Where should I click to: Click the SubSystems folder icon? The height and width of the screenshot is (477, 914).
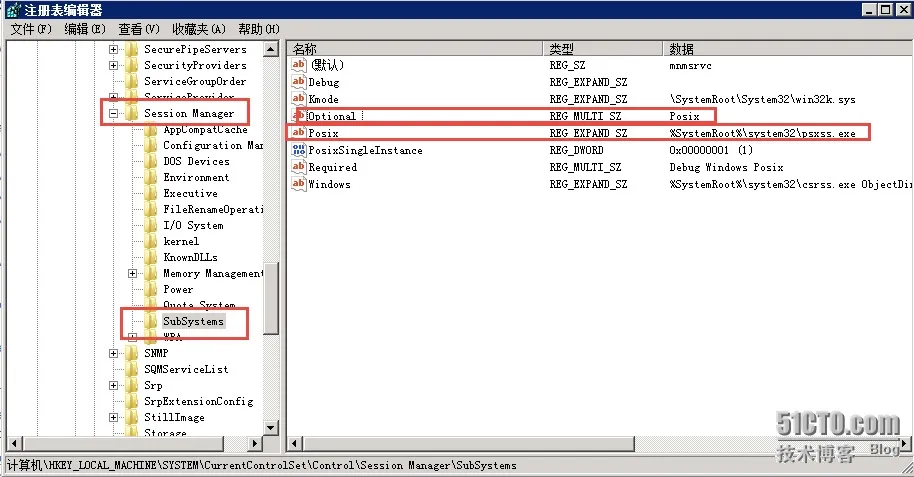pos(151,321)
